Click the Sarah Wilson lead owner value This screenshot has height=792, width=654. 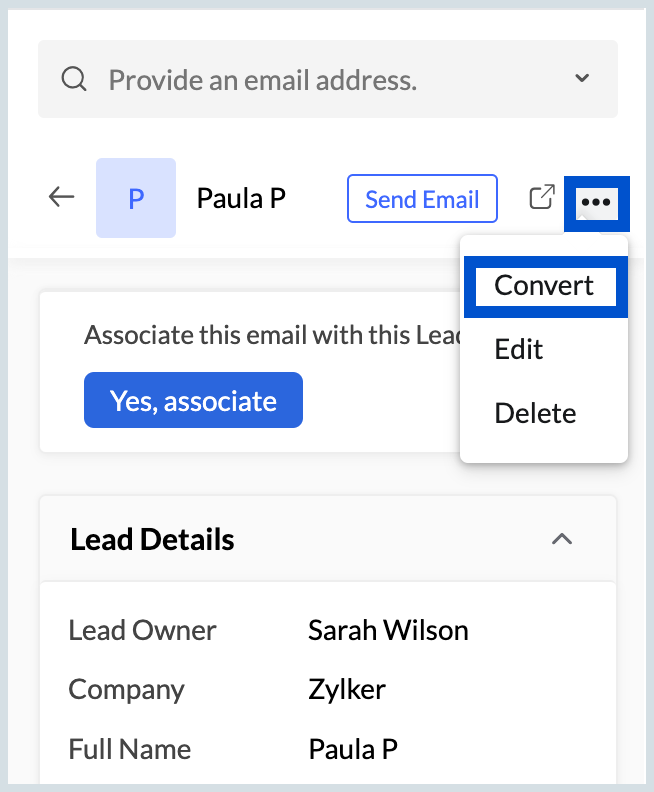pos(388,630)
